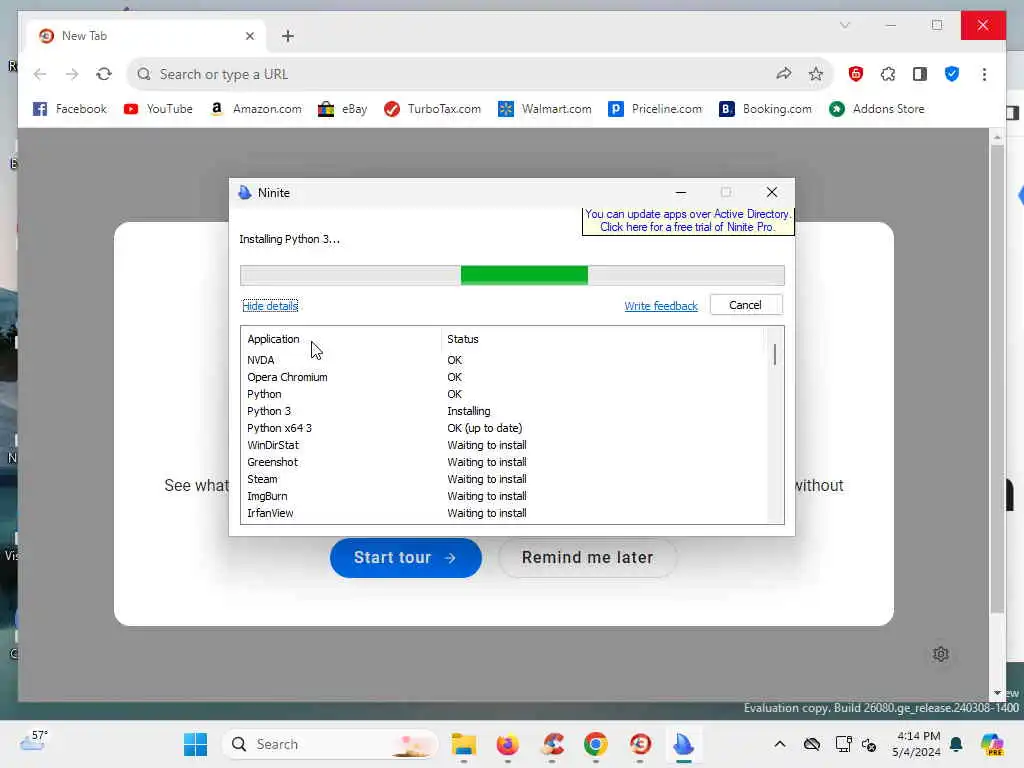Switch to the New Tab tab

(146, 36)
